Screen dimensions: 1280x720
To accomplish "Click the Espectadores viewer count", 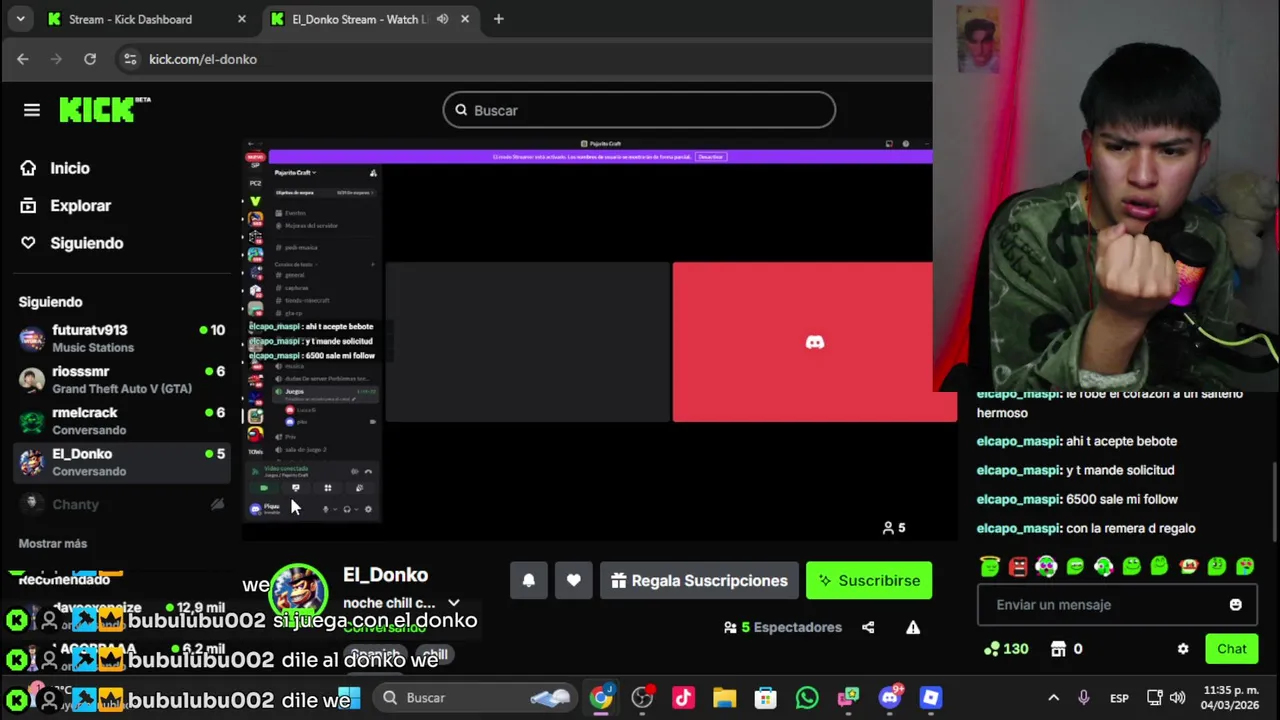I will click(783, 627).
